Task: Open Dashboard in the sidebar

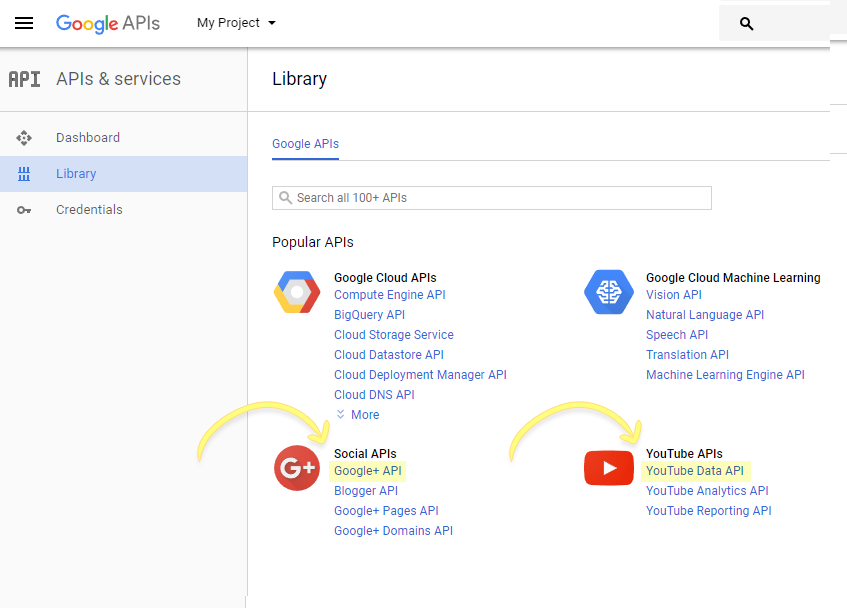Action: coord(88,138)
